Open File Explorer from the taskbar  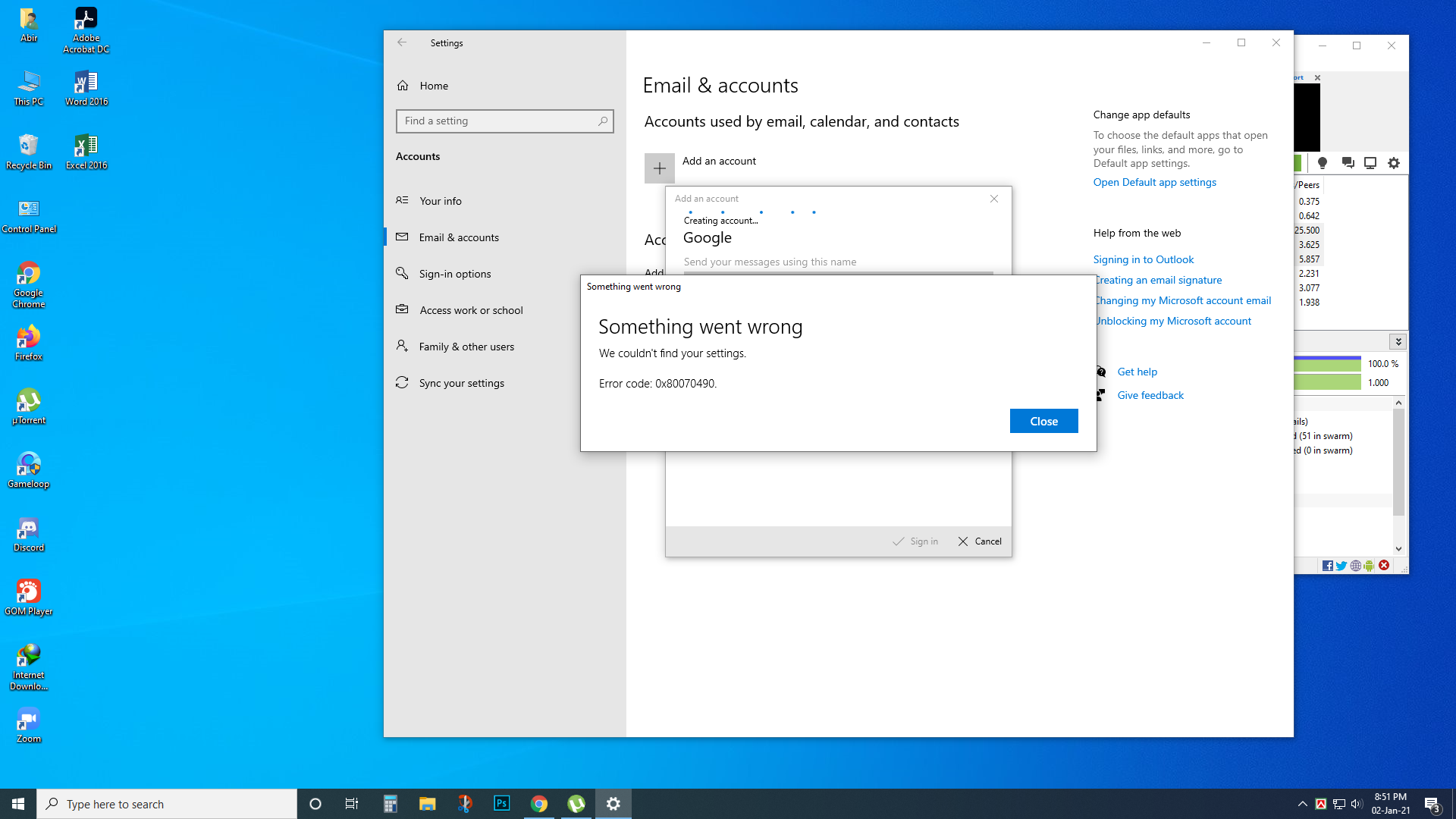pyautogui.click(x=428, y=804)
